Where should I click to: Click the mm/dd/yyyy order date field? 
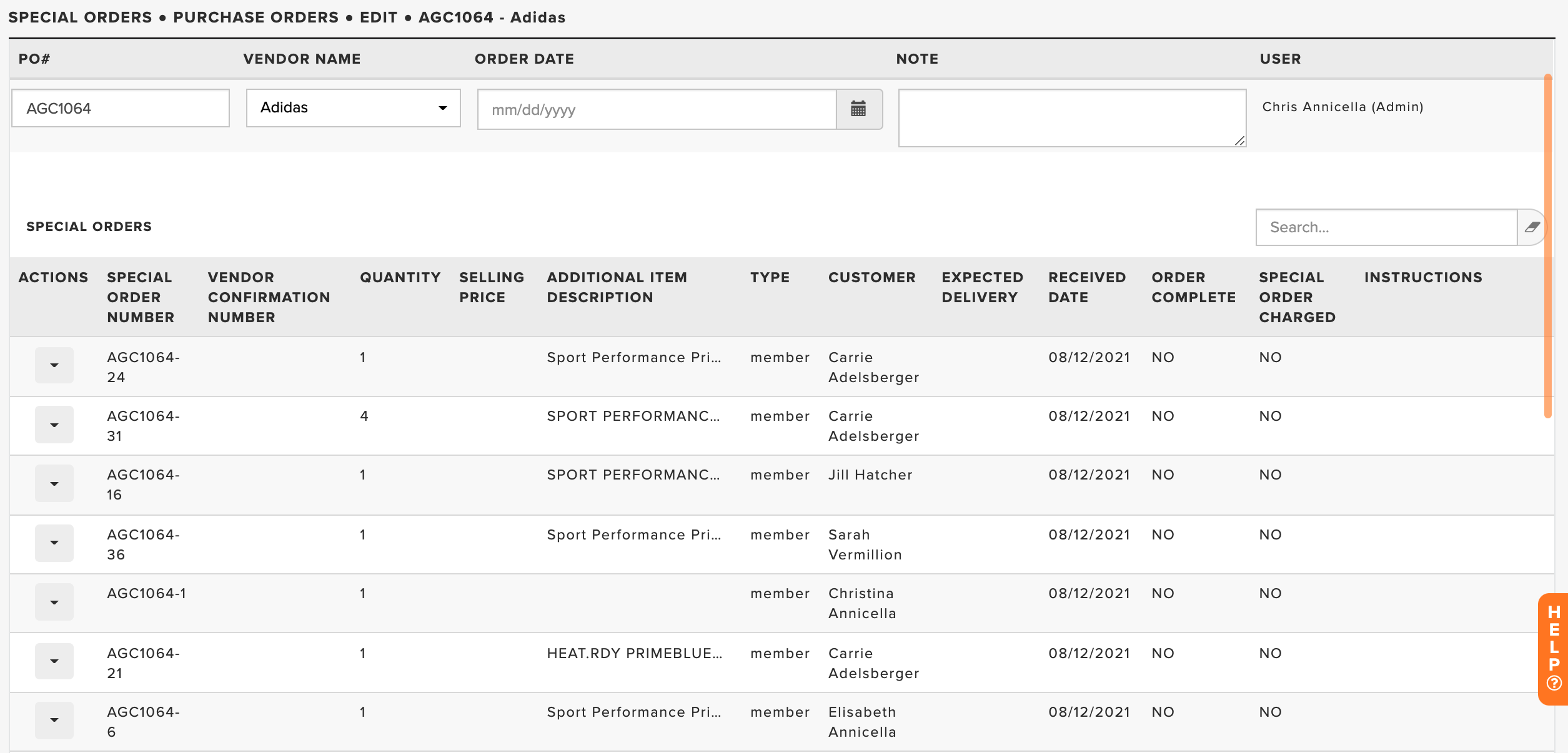[x=657, y=109]
